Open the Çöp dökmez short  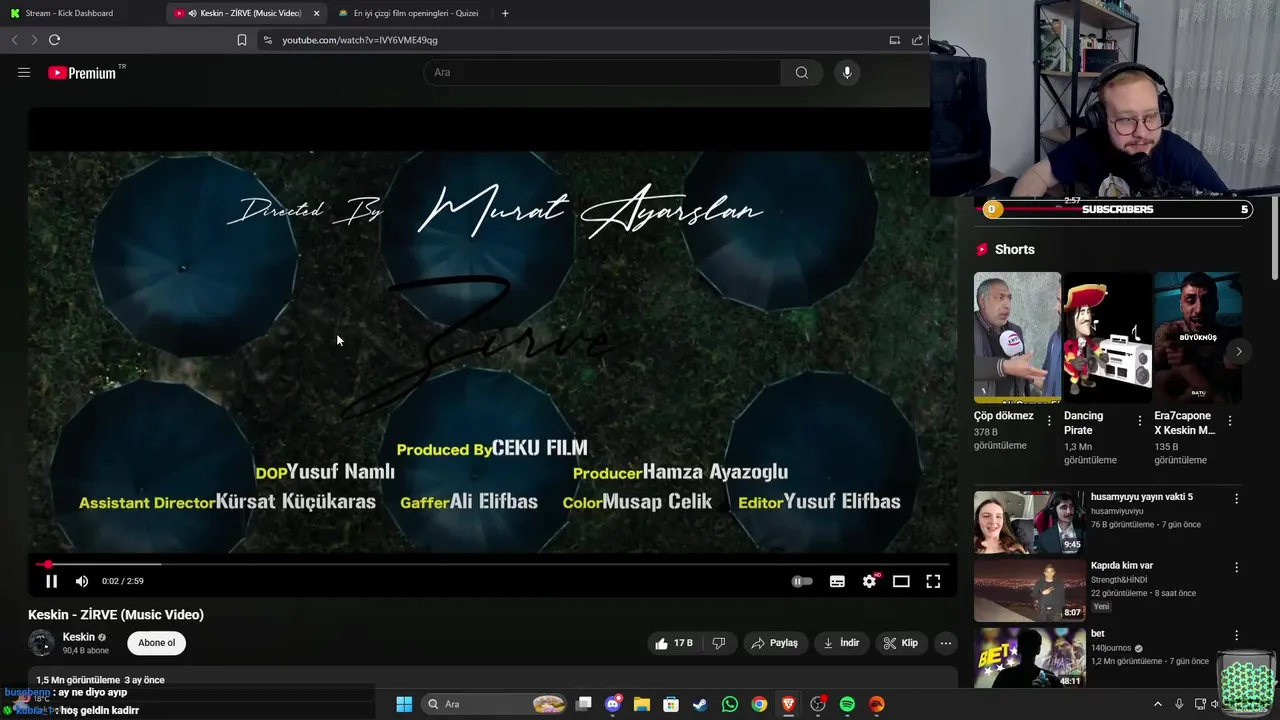point(1017,337)
